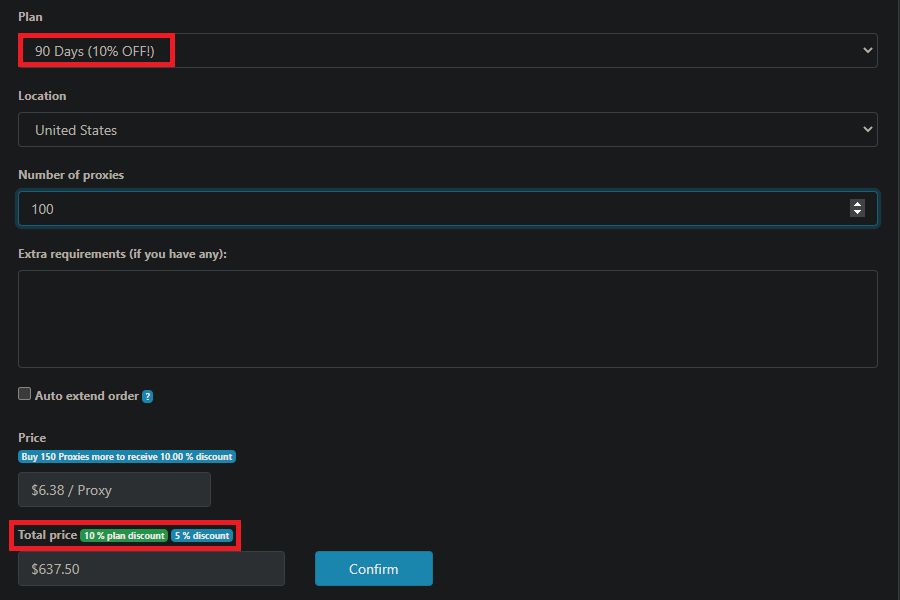Click the 'Extra requirements (if you have any):' label
Image resolution: width=900 pixels, height=600 pixels.
click(x=122, y=254)
